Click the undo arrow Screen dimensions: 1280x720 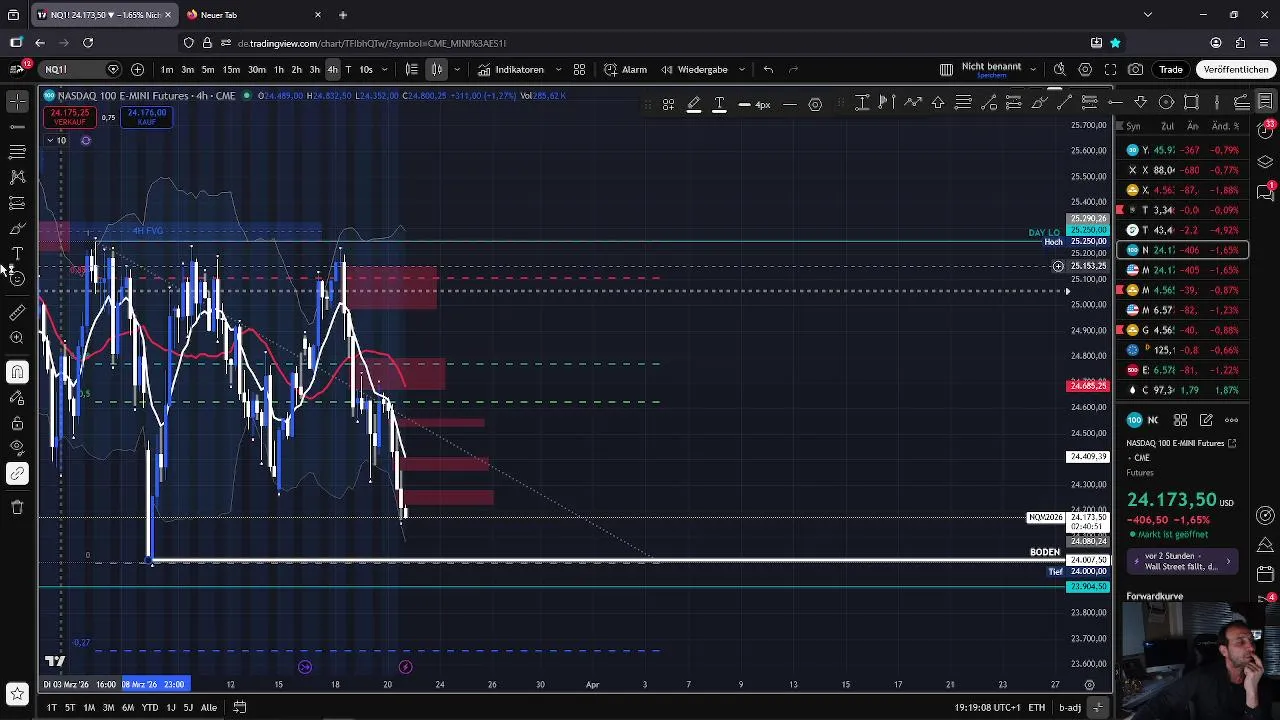tap(768, 69)
